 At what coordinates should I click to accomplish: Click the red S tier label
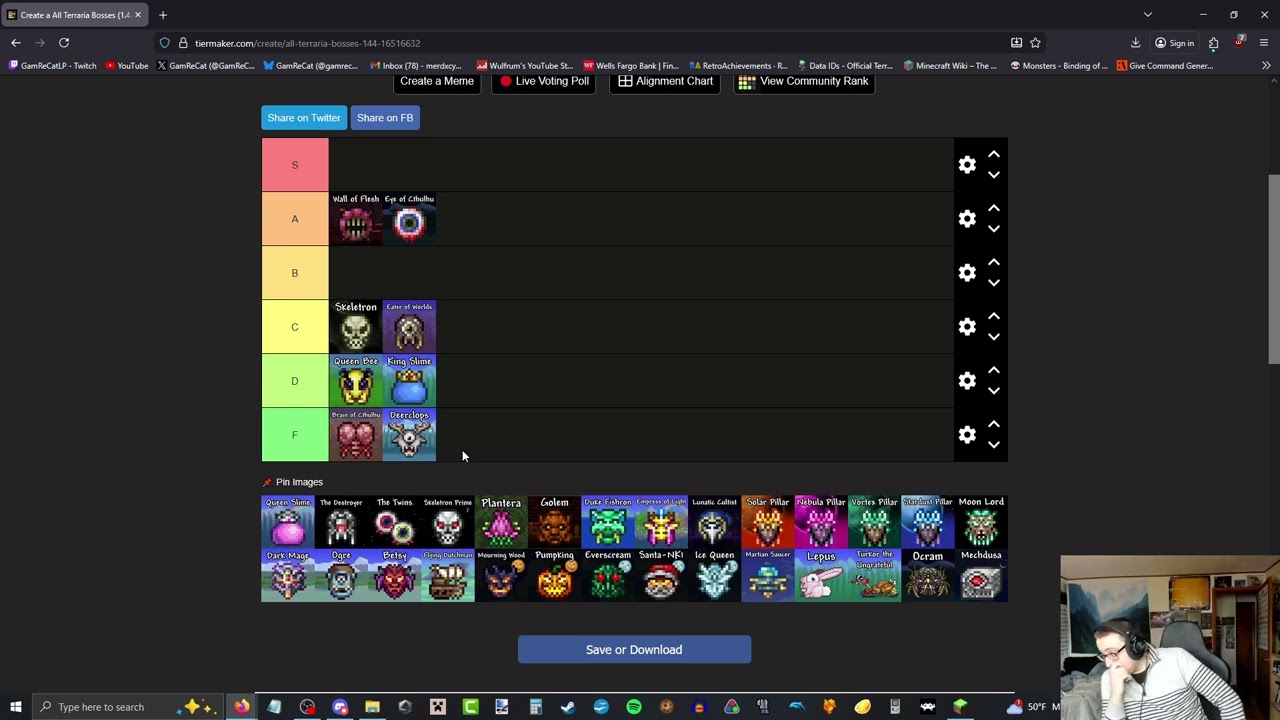295,165
